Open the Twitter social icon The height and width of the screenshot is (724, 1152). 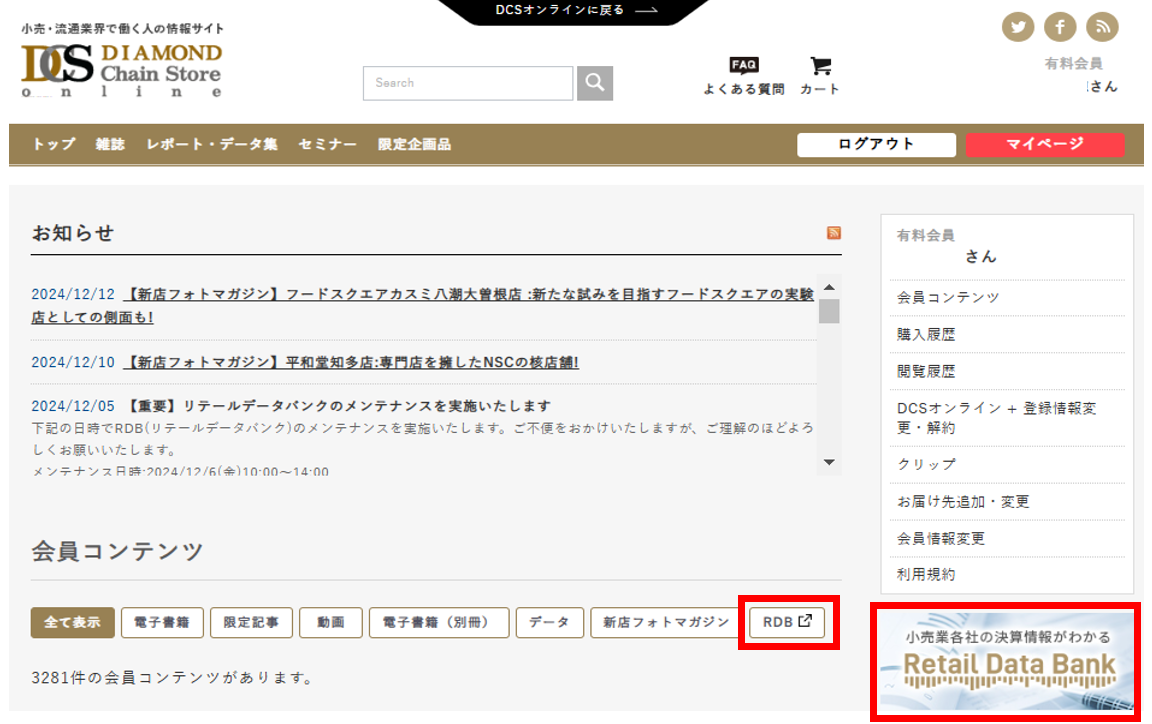click(x=1018, y=27)
